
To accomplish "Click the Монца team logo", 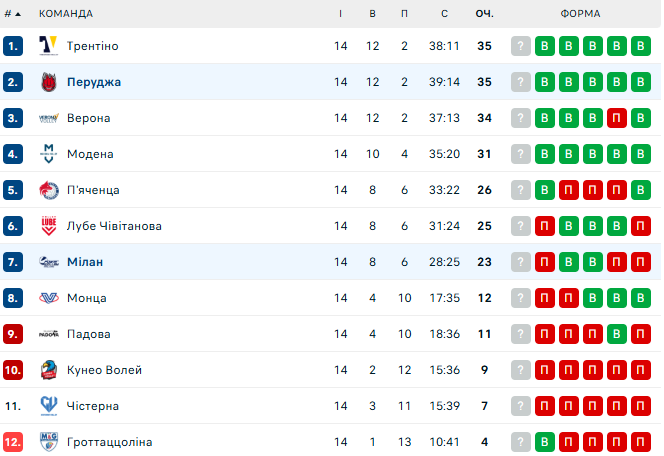I will pyautogui.click(x=48, y=298).
